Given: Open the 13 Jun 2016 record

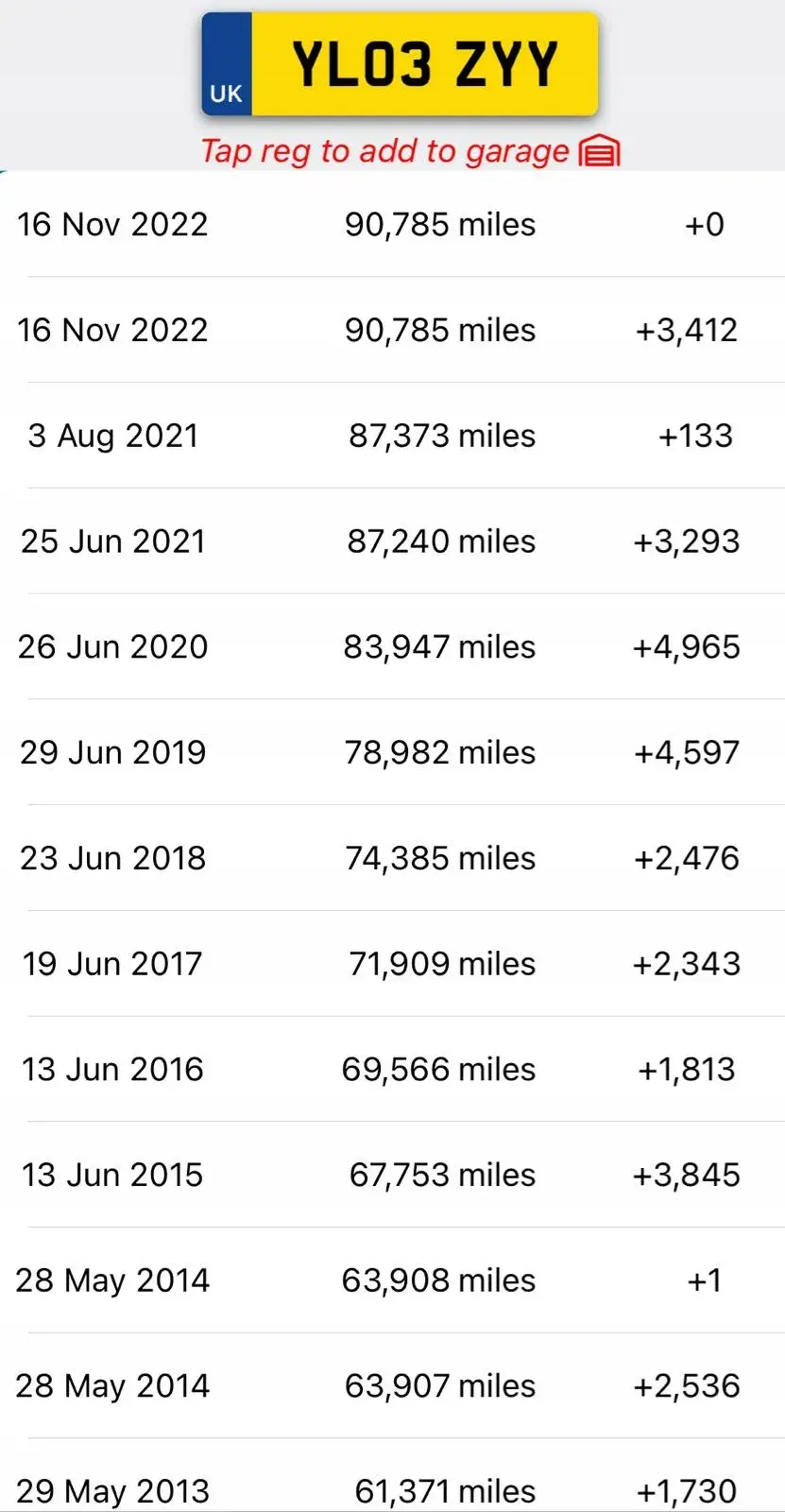Looking at the screenshot, I should coord(392,1070).
